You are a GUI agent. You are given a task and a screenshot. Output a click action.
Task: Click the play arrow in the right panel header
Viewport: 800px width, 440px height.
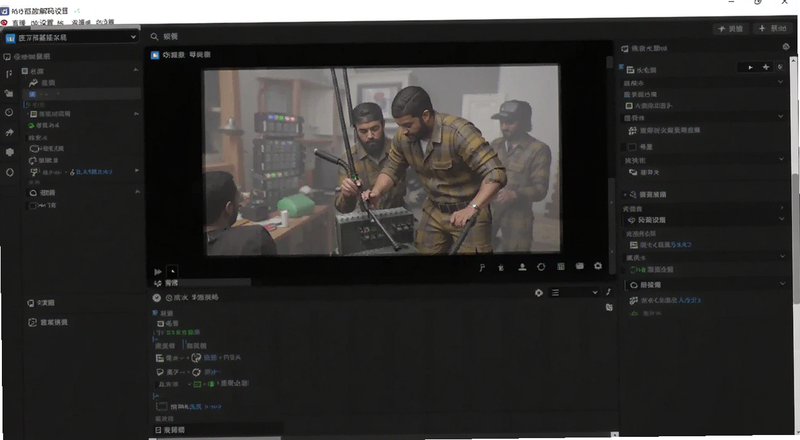point(750,67)
